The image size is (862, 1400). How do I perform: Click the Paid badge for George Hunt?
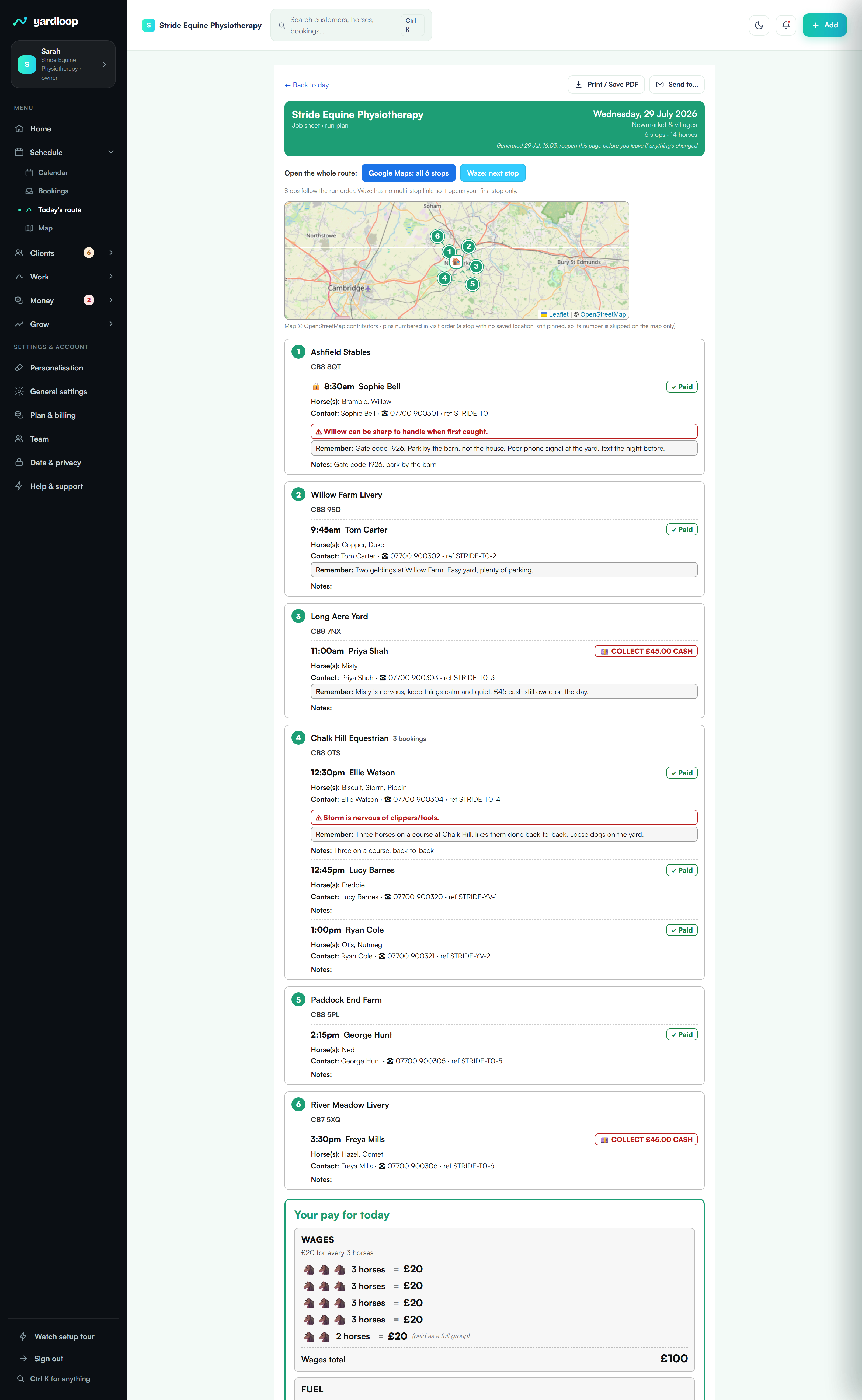(682, 1035)
